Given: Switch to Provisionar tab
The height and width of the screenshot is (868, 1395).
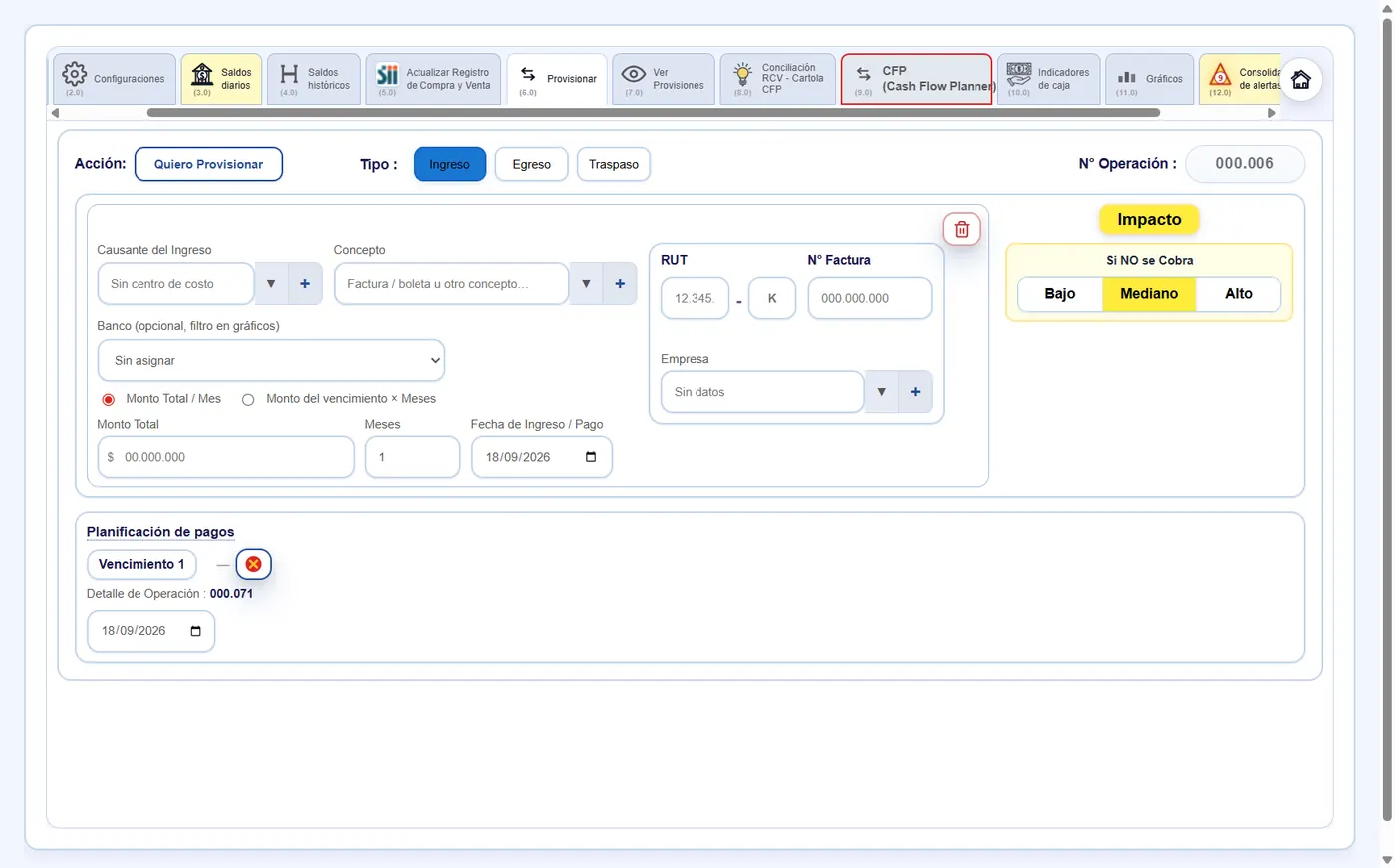Looking at the screenshot, I should 557,79.
